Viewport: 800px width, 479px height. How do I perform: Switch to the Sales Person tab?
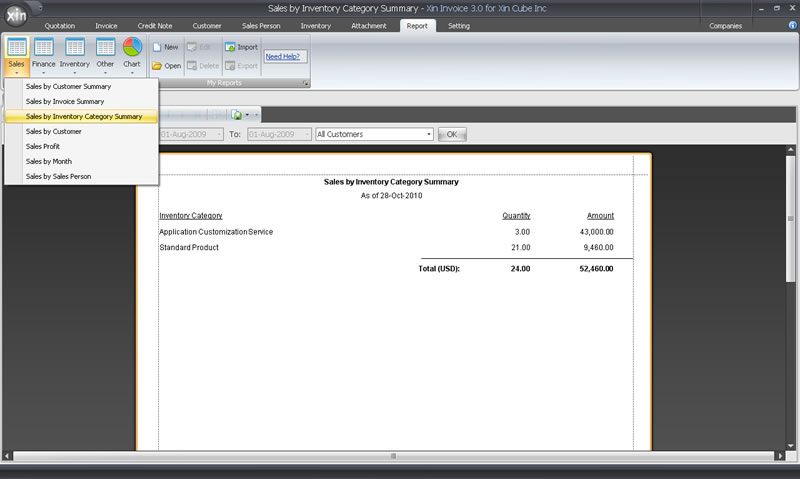(x=261, y=26)
